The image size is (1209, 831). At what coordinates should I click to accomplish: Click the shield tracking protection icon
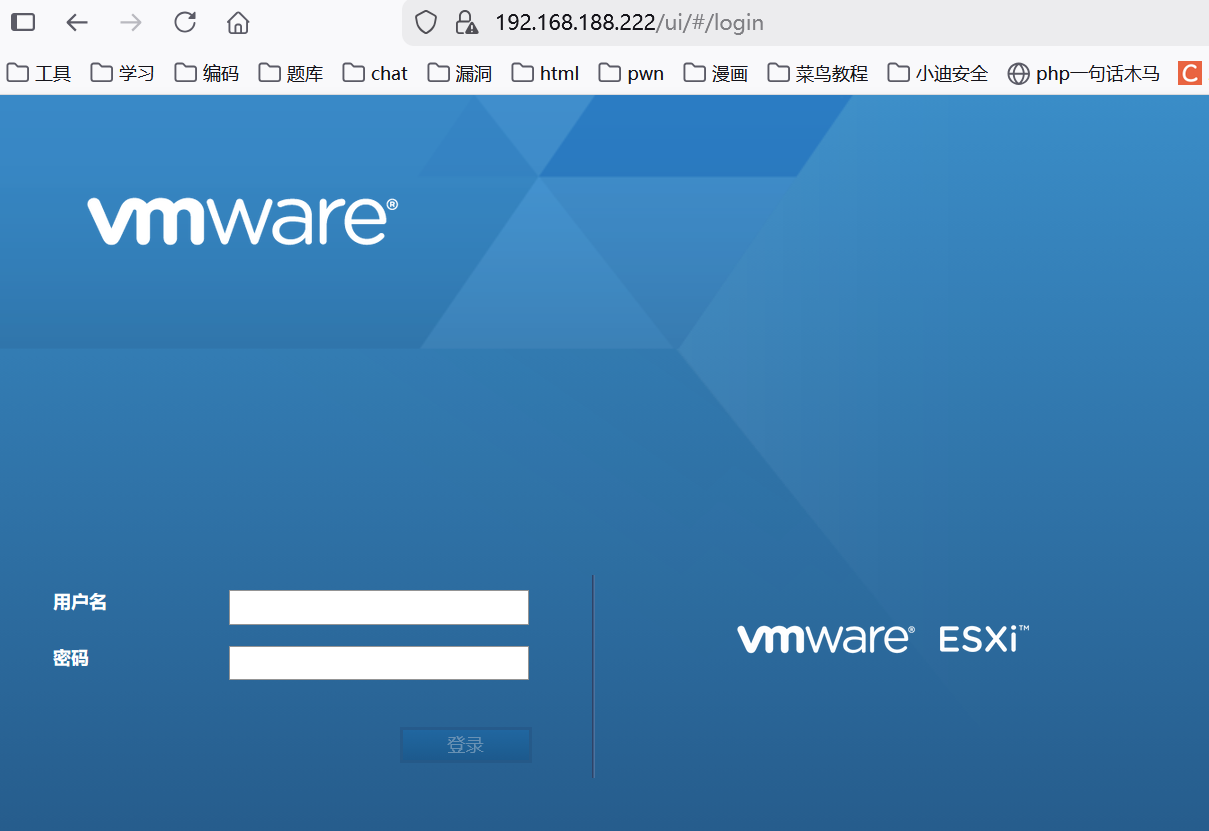tap(426, 22)
